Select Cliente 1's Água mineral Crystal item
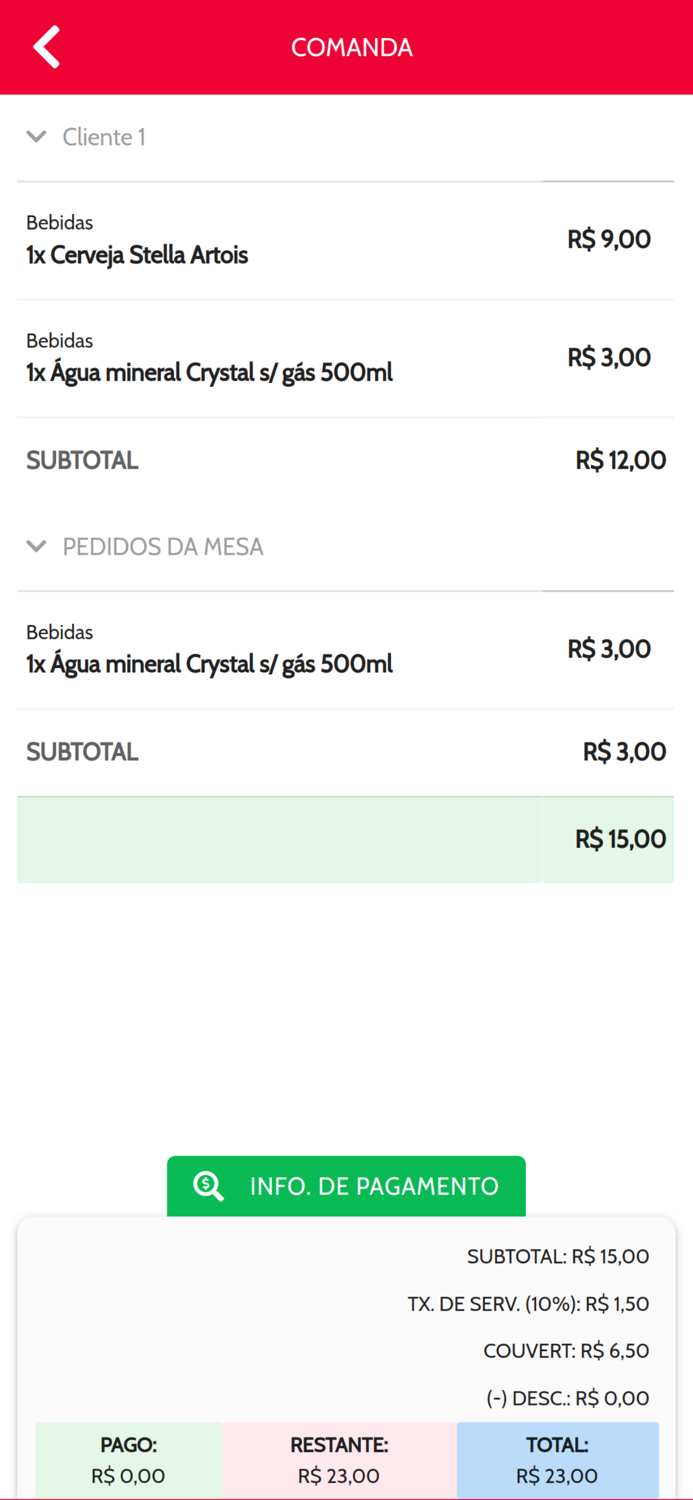The image size is (693, 1500). tap(209, 373)
